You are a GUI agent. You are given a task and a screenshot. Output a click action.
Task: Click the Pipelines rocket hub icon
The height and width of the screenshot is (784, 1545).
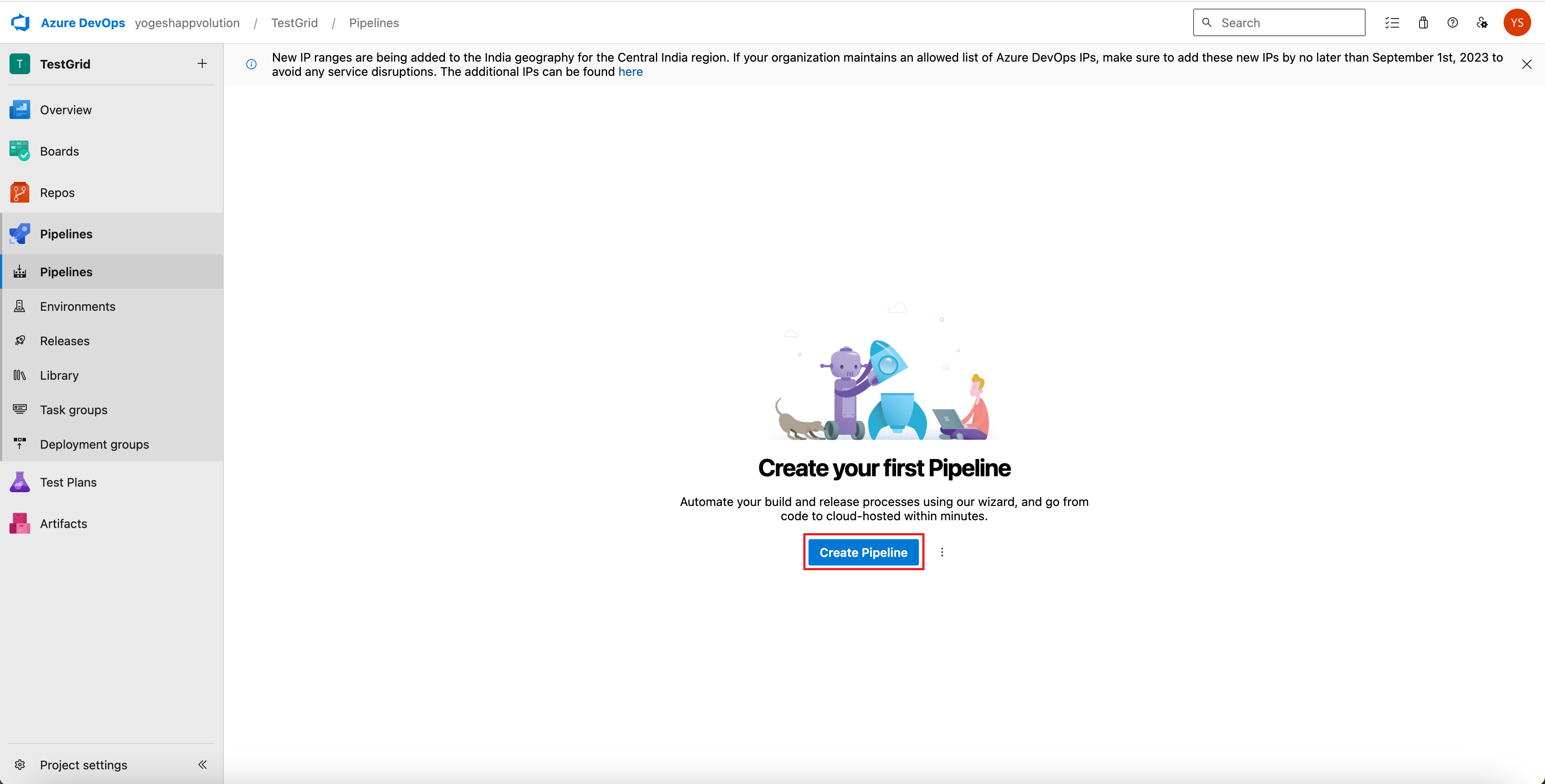pyautogui.click(x=20, y=234)
